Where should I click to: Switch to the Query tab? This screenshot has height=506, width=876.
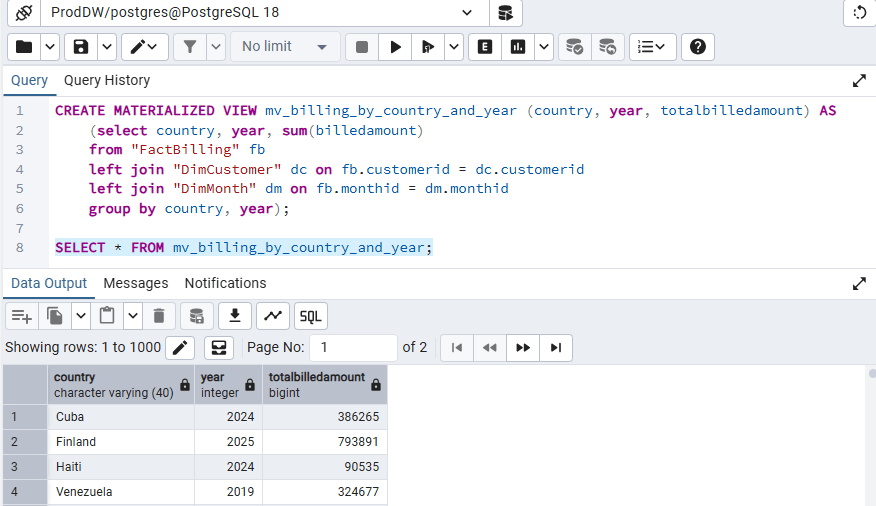[30, 80]
